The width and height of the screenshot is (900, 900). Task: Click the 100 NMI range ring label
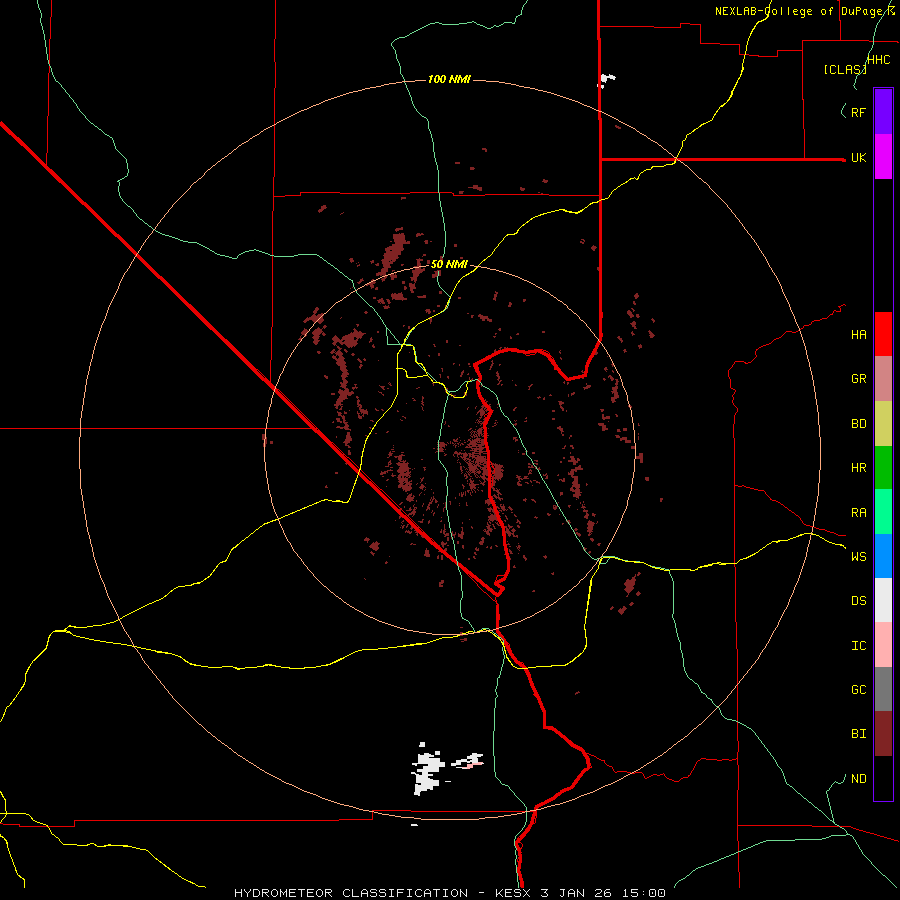click(x=449, y=79)
